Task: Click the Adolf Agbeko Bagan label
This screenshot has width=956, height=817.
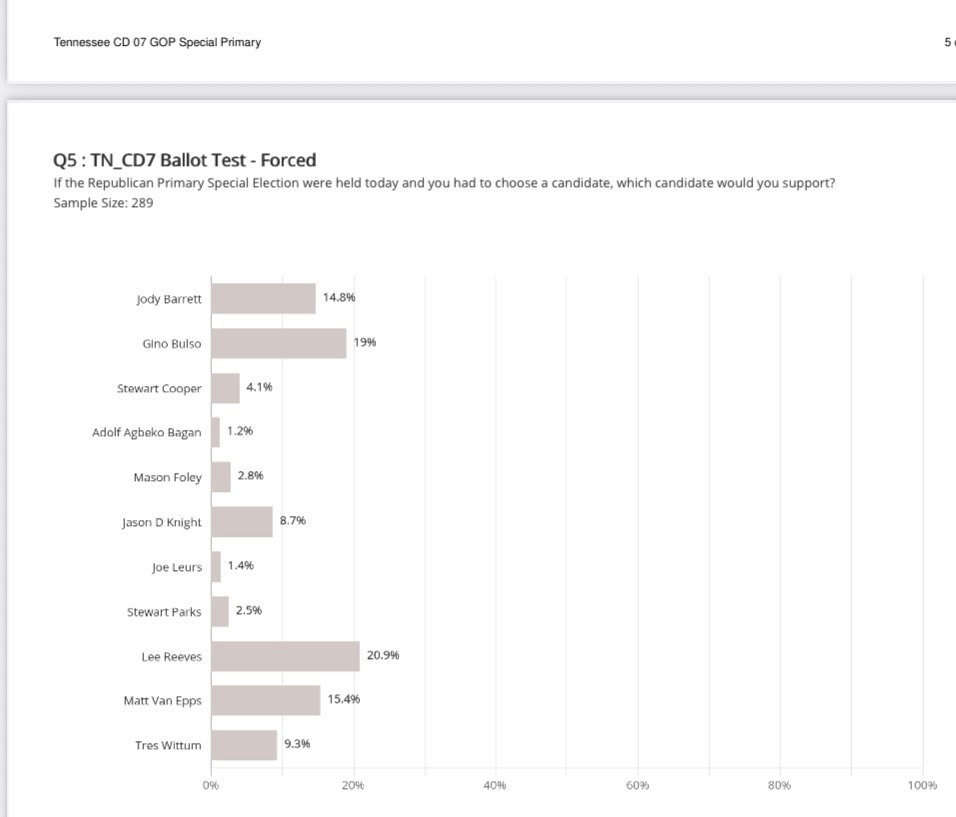Action: pyautogui.click(x=146, y=433)
